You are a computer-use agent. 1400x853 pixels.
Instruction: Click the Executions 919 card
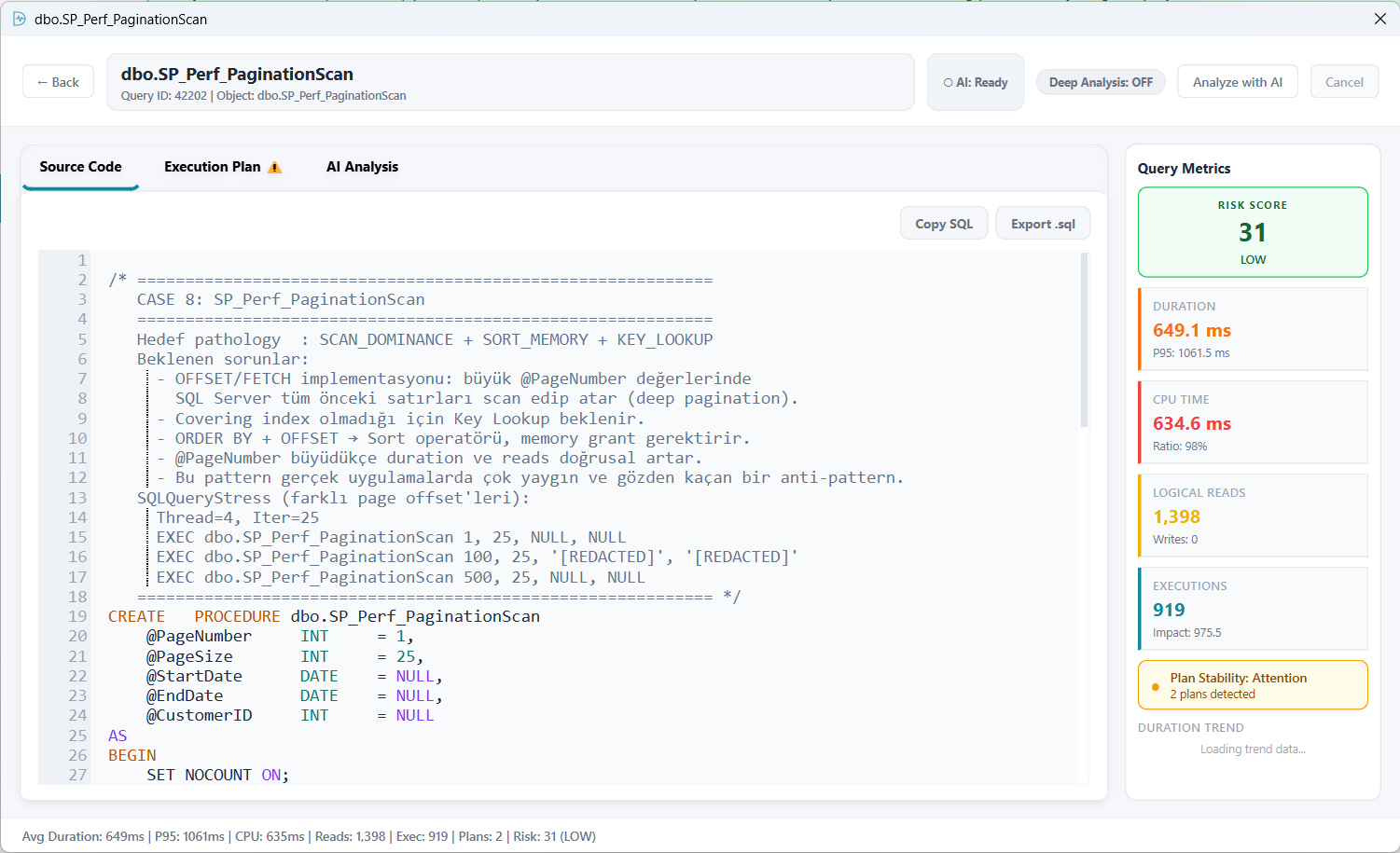coord(1253,609)
